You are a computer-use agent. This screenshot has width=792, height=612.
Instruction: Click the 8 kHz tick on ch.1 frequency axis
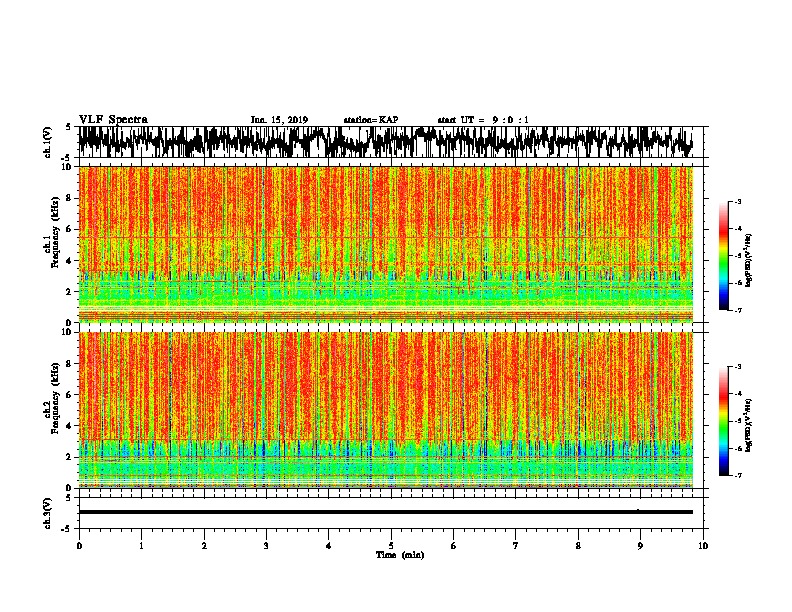70,198
